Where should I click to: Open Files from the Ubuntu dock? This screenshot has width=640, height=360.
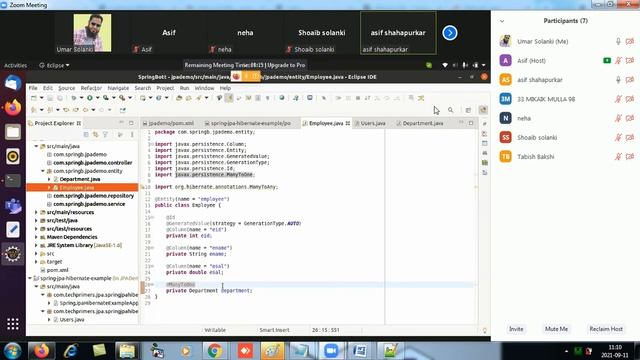click(x=13, y=132)
